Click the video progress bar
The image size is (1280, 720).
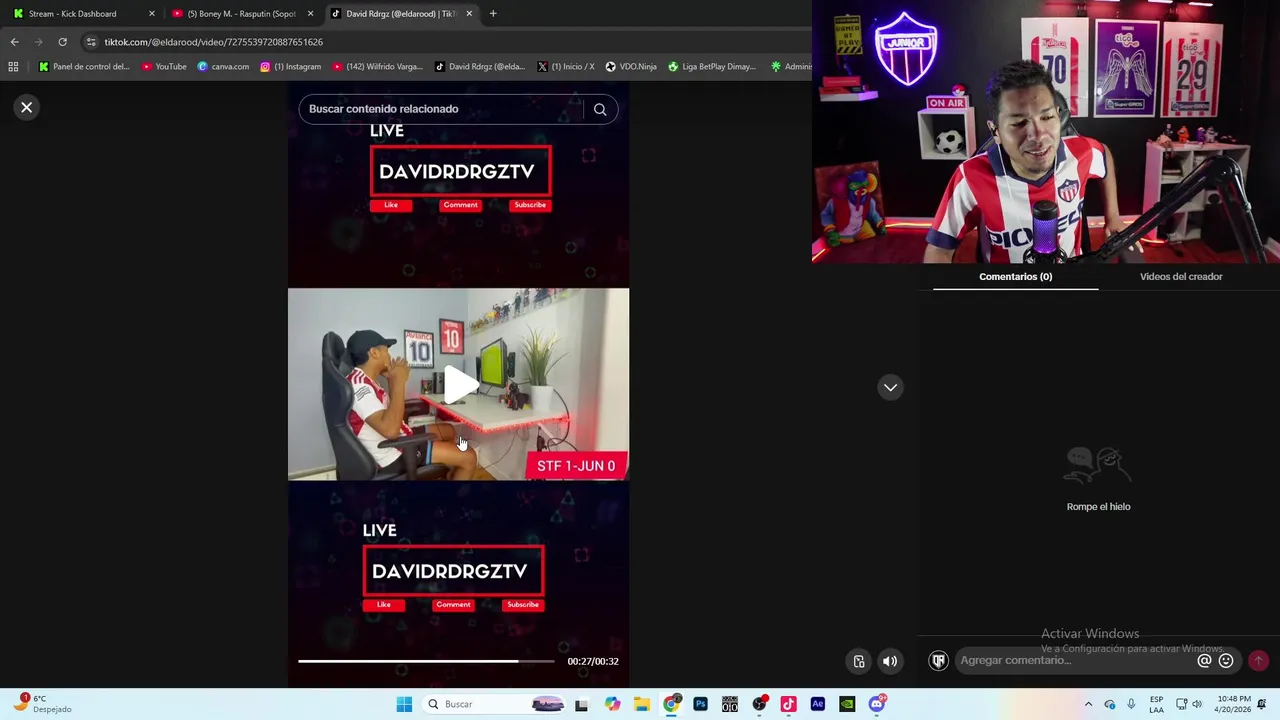pos(426,661)
